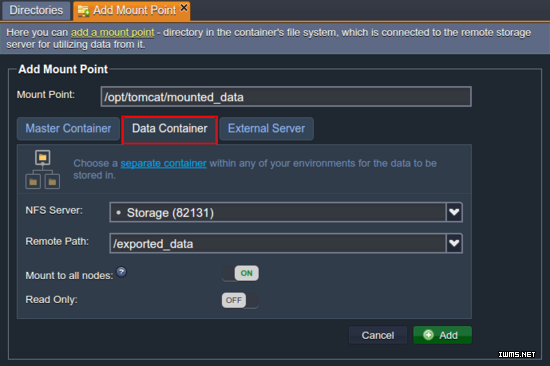Select the Data Container tab
Viewport: 550px width, 366px height.
click(x=170, y=130)
